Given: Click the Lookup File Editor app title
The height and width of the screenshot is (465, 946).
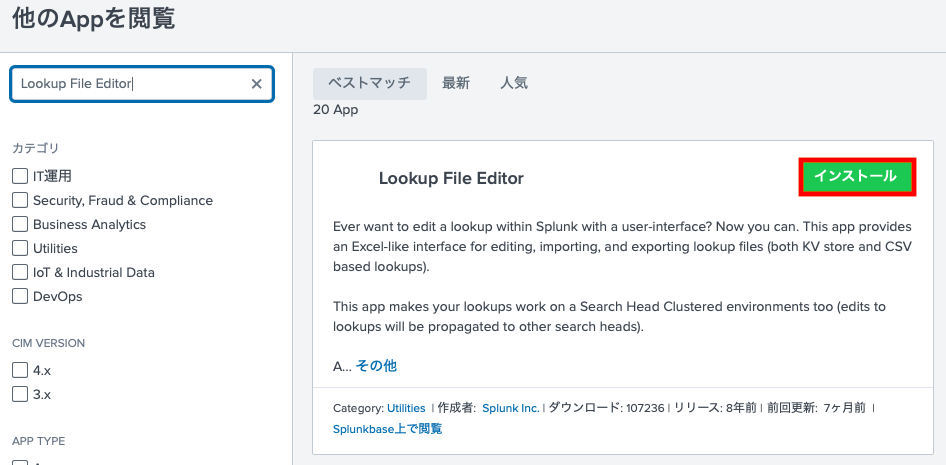Looking at the screenshot, I should [x=451, y=179].
